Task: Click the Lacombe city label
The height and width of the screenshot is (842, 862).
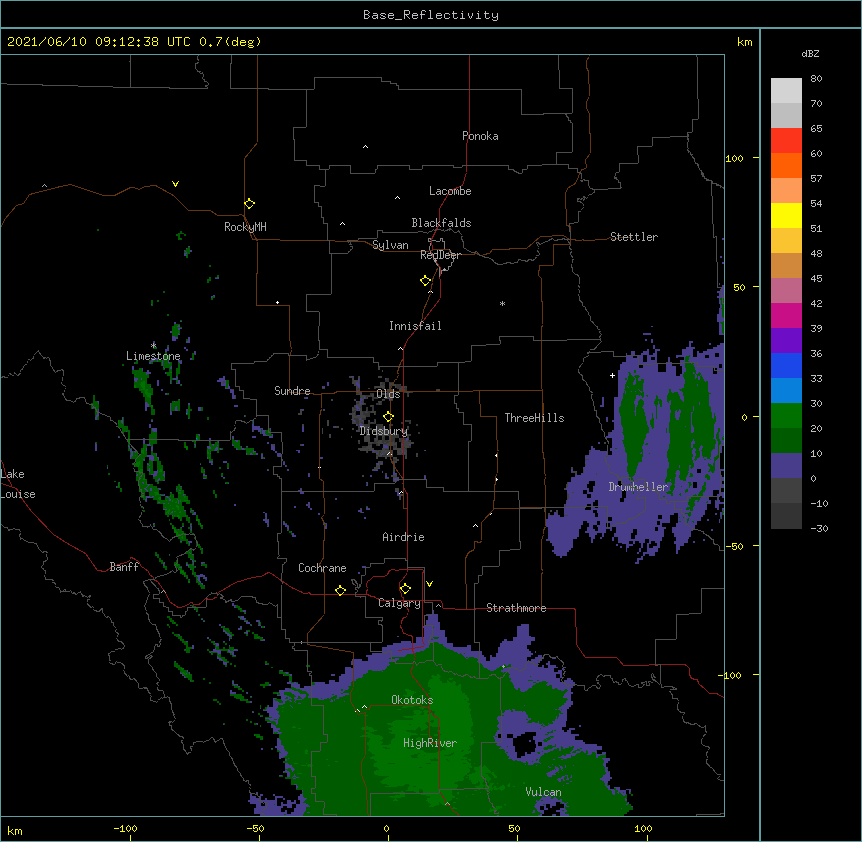Action: point(450,191)
